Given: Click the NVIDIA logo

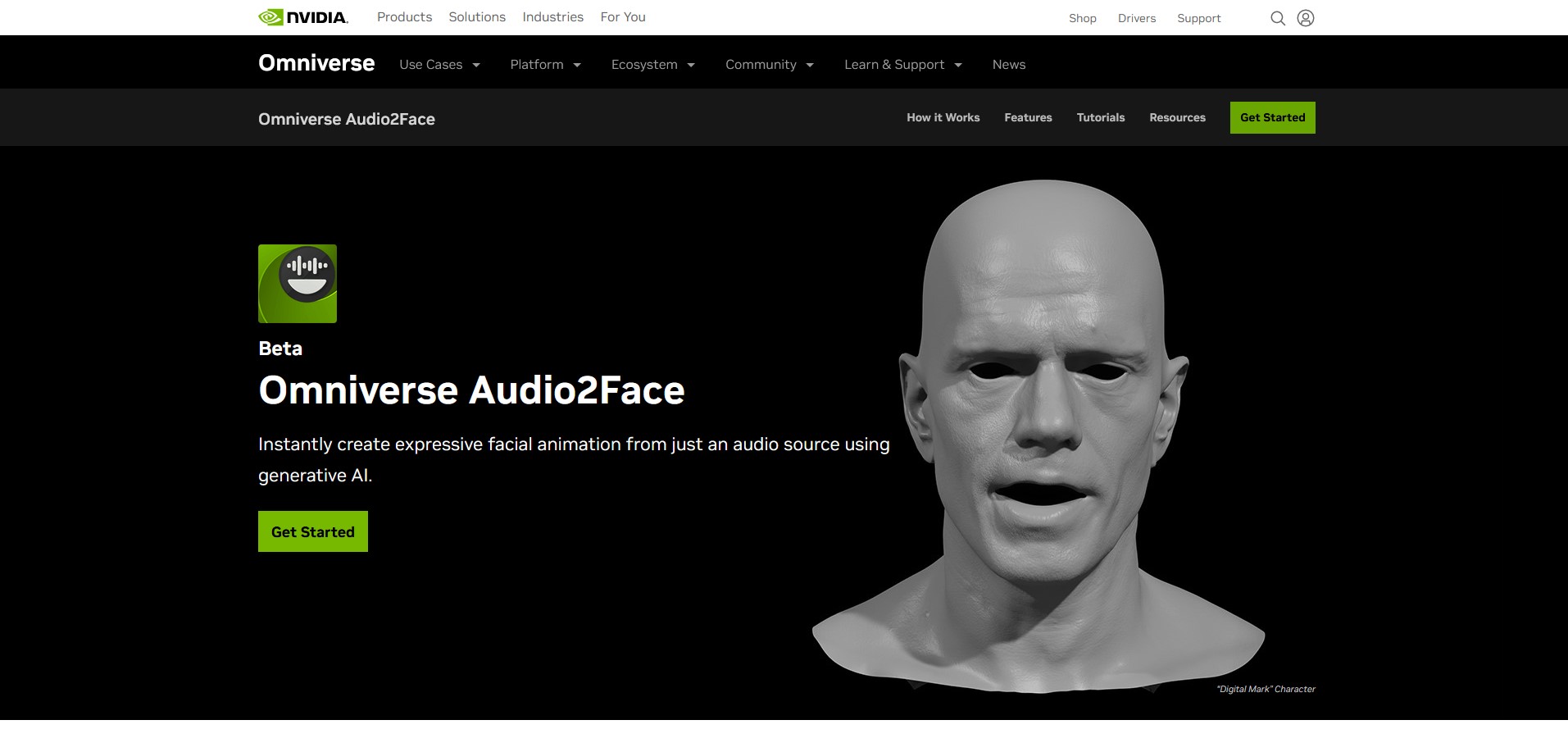Looking at the screenshot, I should [x=303, y=17].
